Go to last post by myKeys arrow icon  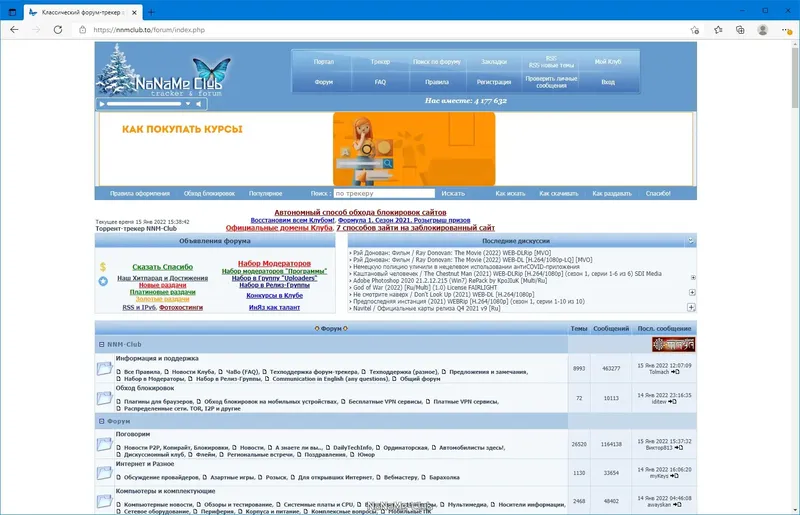[x=674, y=476]
